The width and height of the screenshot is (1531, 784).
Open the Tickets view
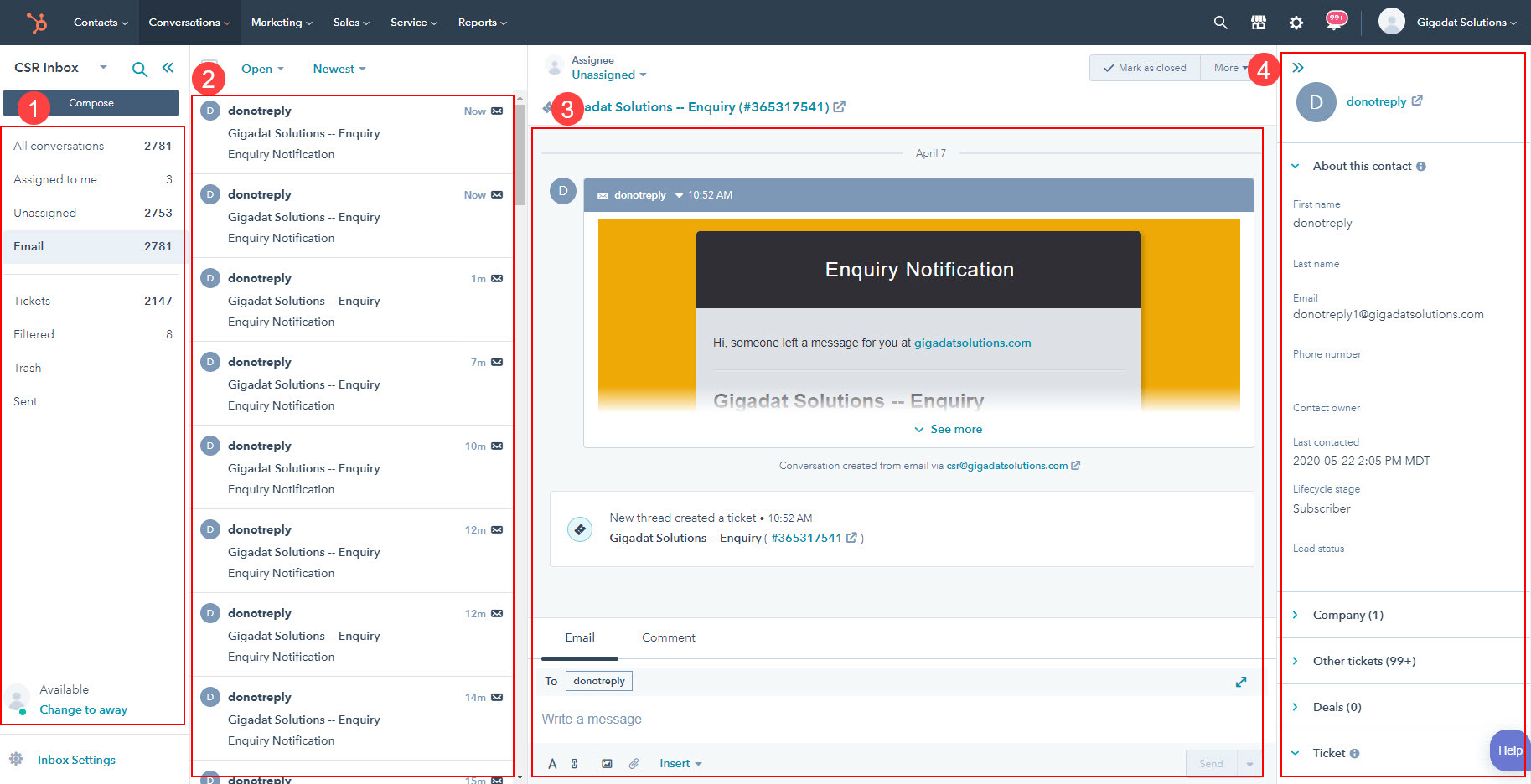pos(92,301)
